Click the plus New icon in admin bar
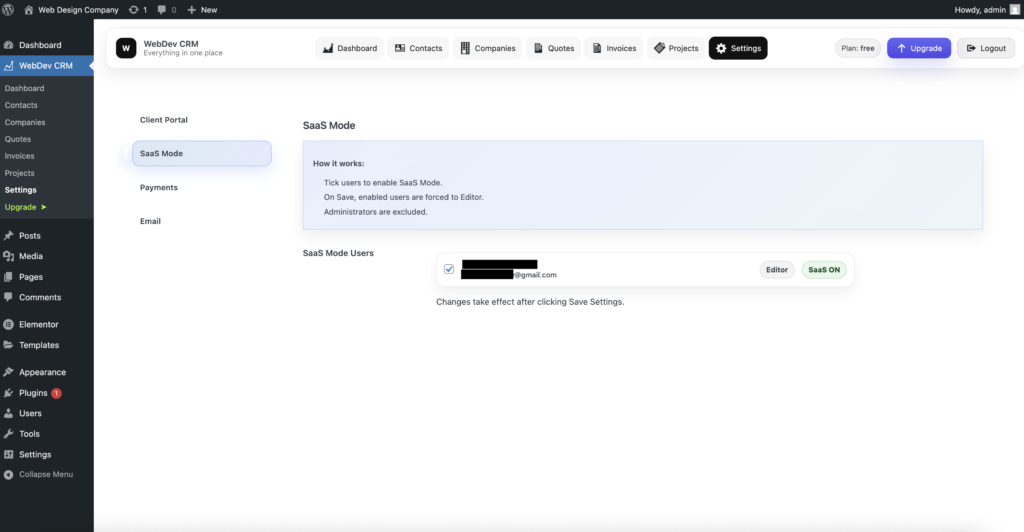The height and width of the screenshot is (532, 1024). pos(191,10)
